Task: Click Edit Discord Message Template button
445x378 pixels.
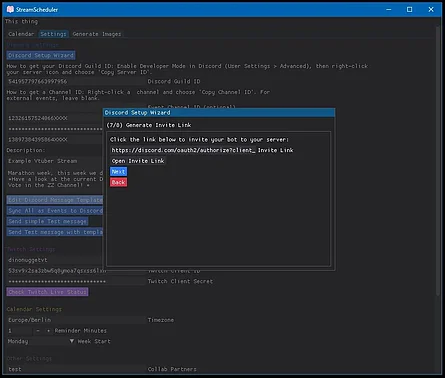Action: 55,200
